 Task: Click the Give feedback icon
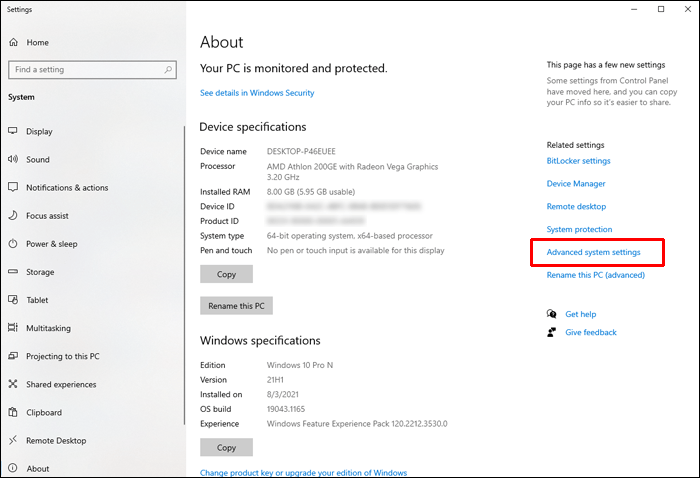551,332
